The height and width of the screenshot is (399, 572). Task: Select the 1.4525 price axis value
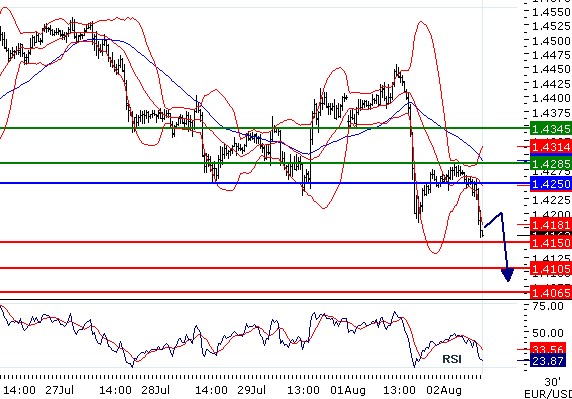(x=551, y=26)
